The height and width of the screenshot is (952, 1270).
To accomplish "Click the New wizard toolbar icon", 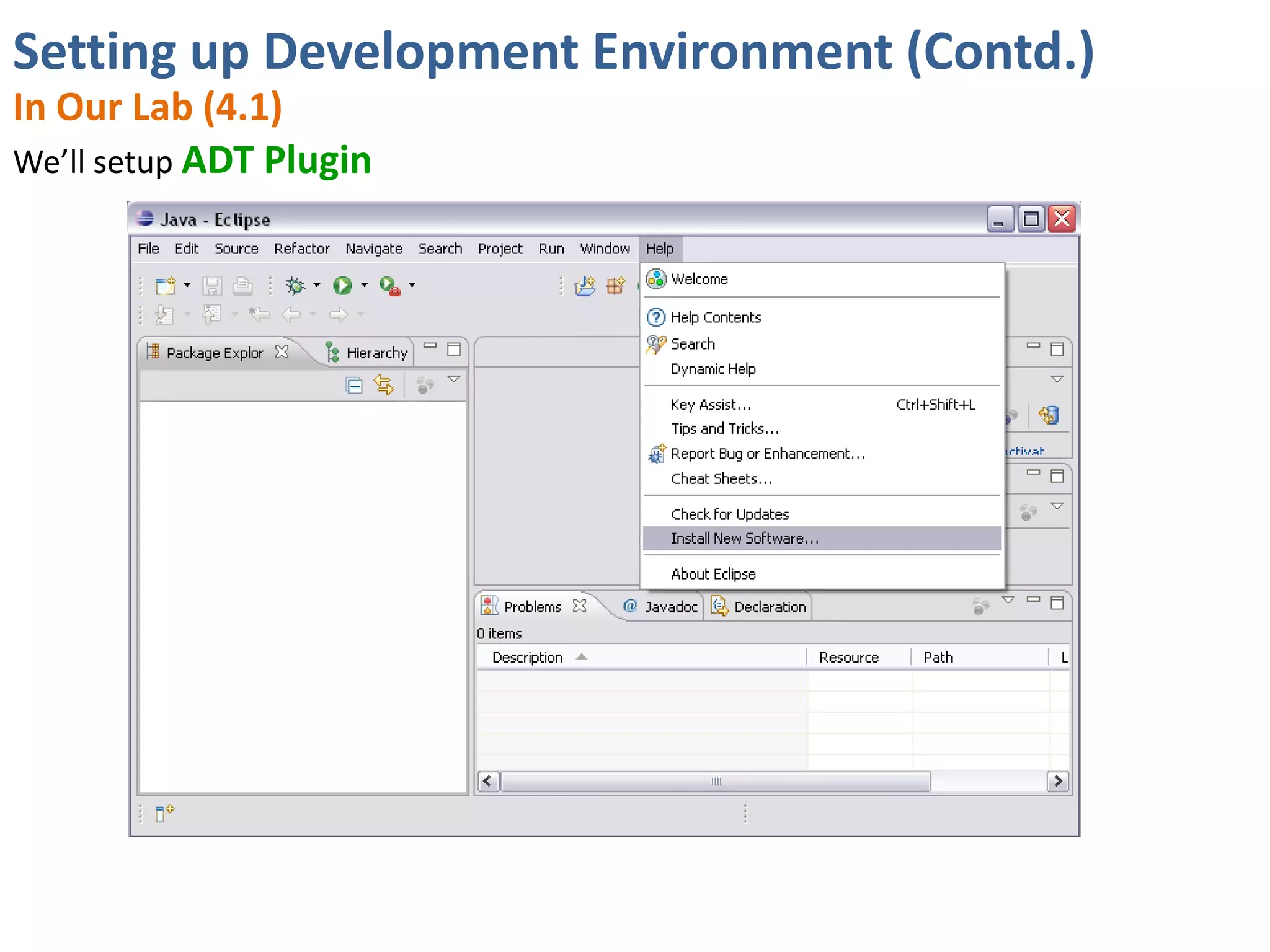I will point(166,286).
